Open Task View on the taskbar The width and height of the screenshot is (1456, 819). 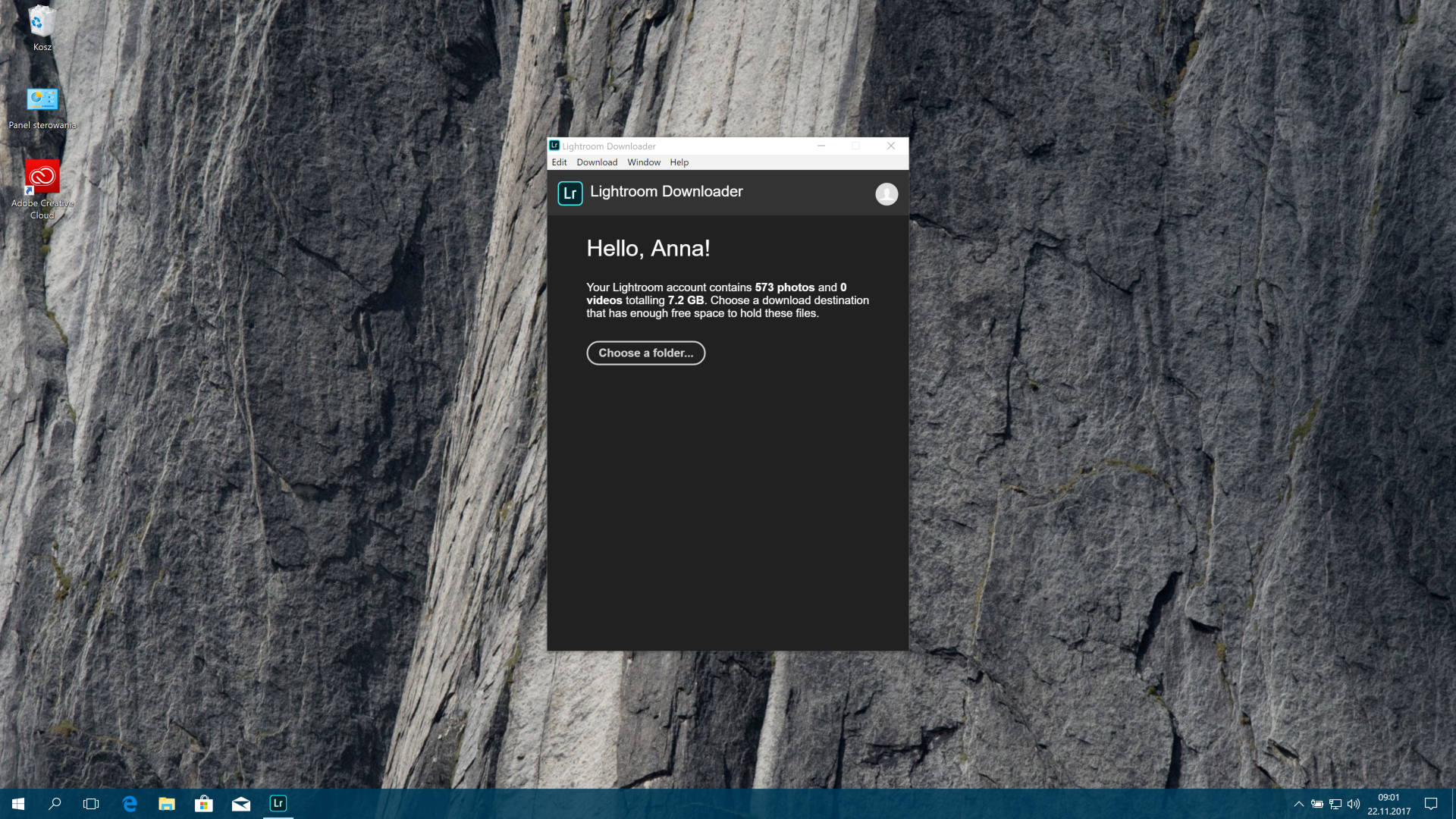91,804
